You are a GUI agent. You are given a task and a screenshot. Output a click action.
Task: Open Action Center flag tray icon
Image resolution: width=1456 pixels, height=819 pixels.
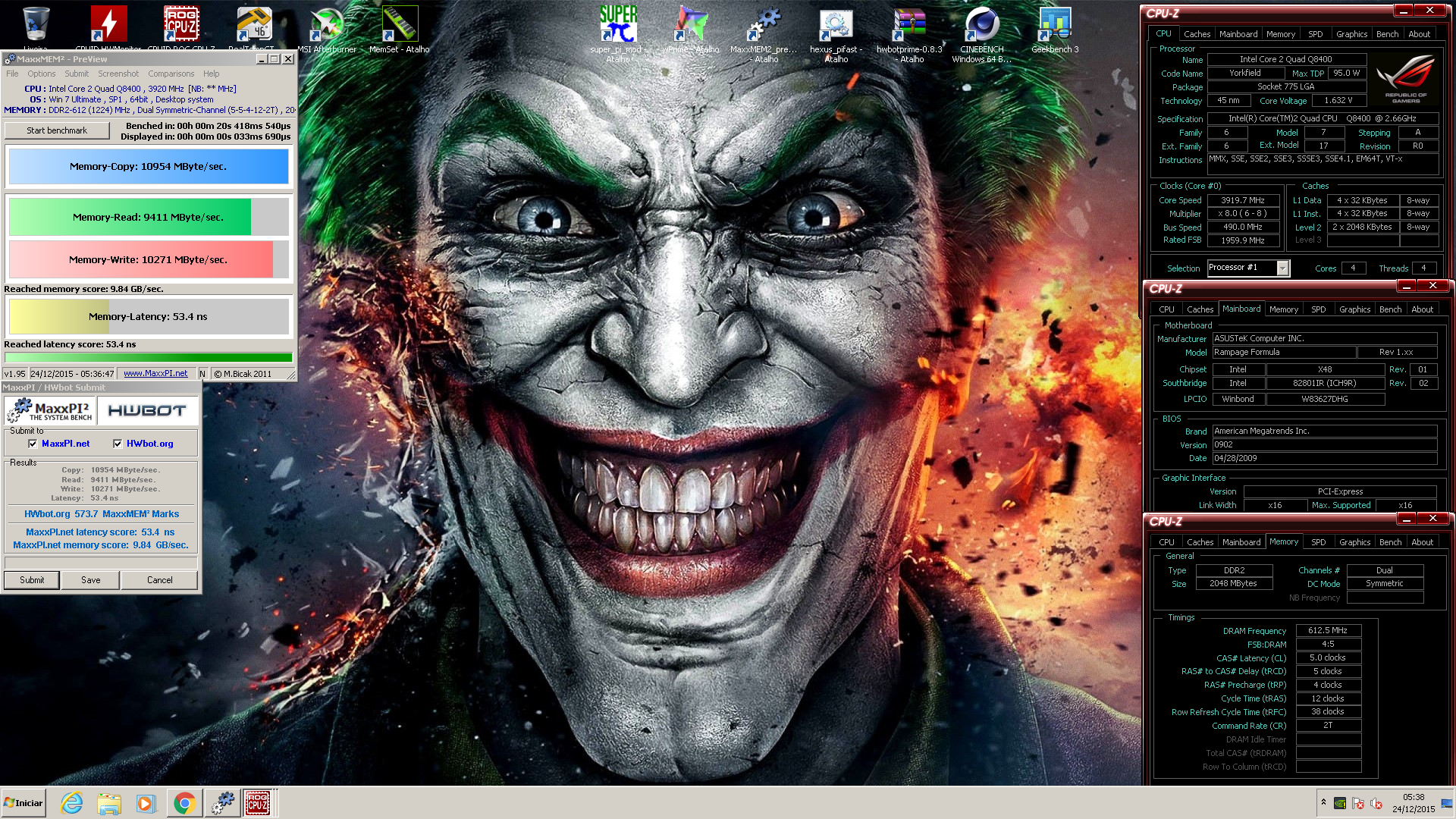[1358, 803]
